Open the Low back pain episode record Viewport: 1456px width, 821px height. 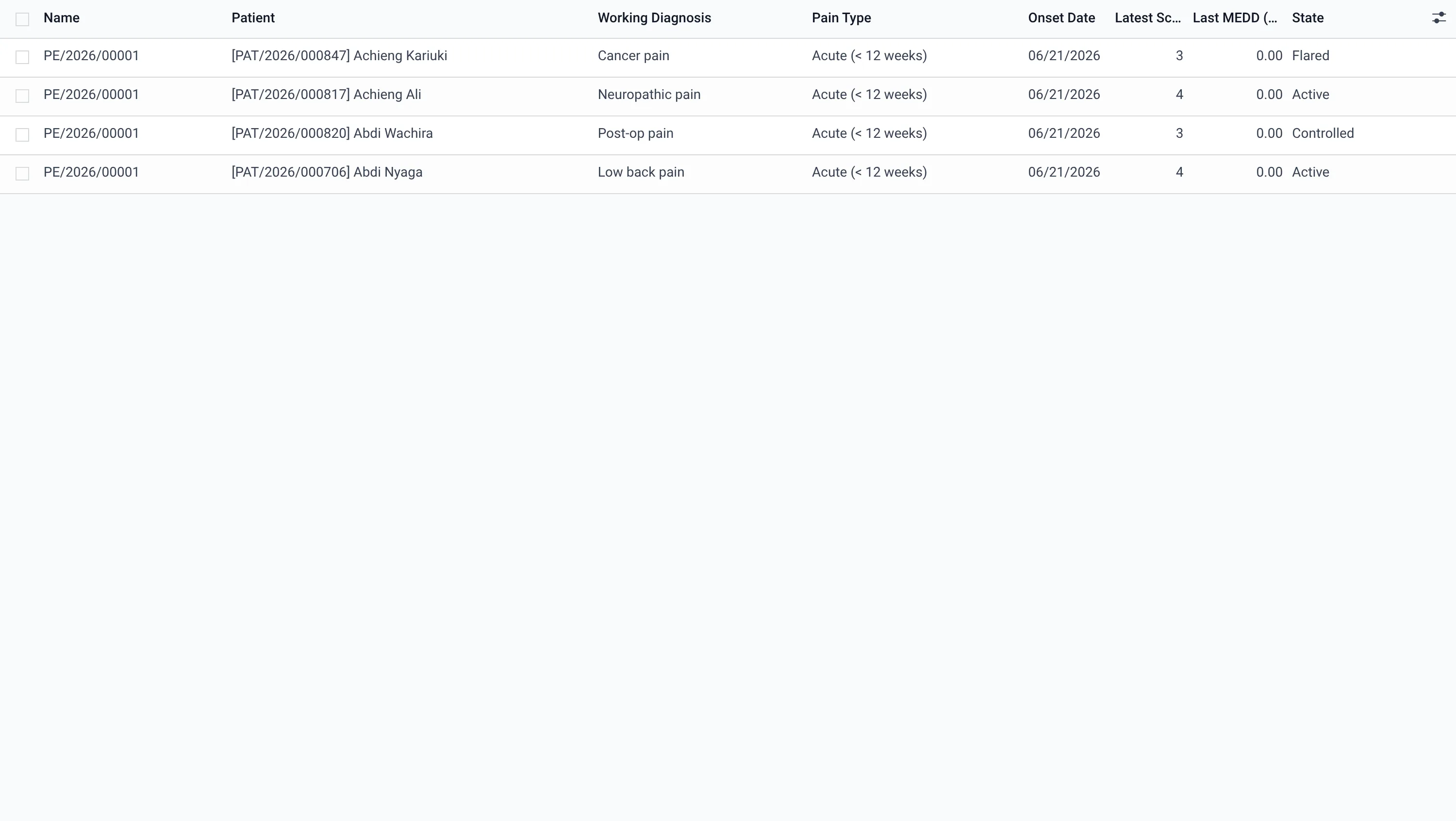pos(641,172)
